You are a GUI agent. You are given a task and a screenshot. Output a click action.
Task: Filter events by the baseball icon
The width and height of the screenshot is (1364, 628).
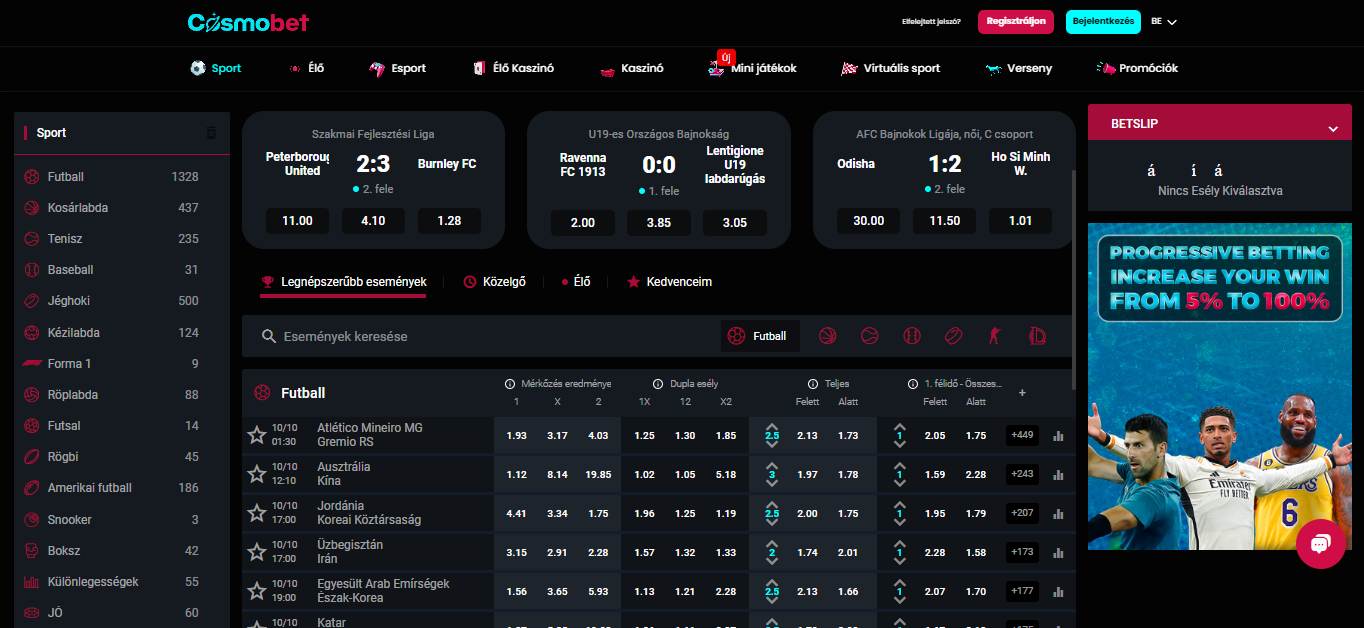(911, 336)
